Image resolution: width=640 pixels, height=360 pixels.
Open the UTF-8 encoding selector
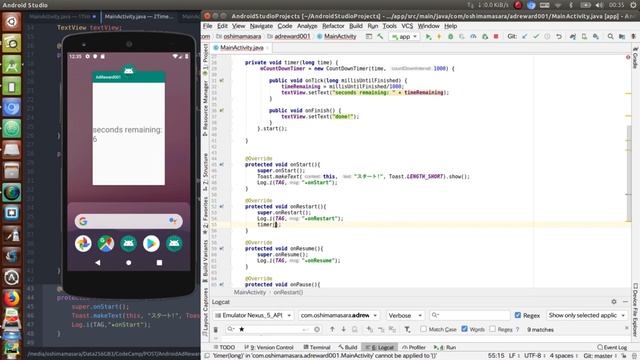click(x=535, y=356)
